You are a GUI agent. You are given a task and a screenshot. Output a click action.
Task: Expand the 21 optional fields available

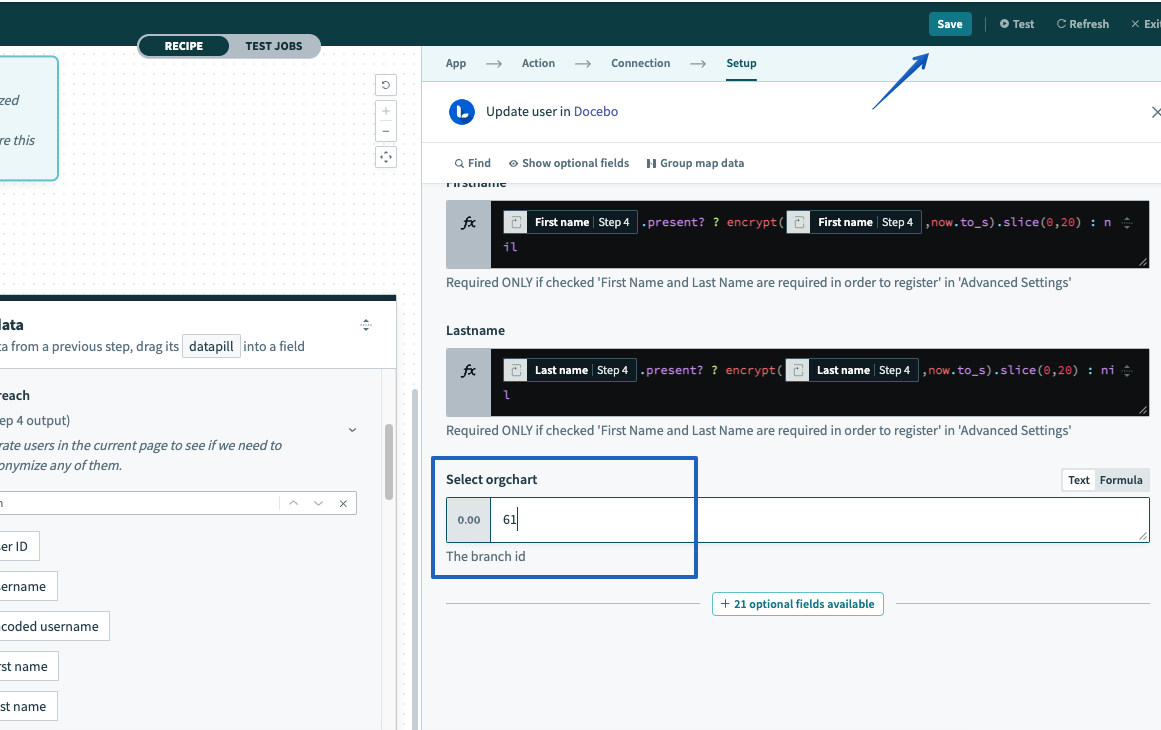(797, 603)
